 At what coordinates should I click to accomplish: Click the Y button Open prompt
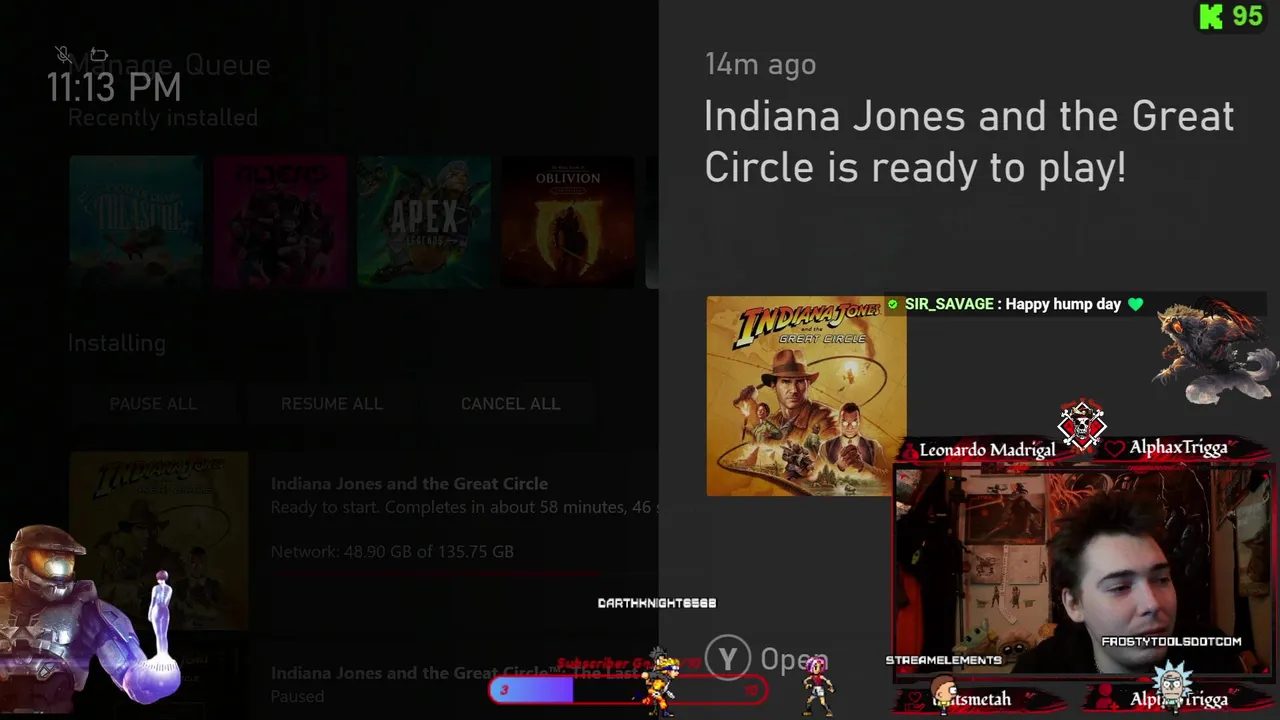767,659
